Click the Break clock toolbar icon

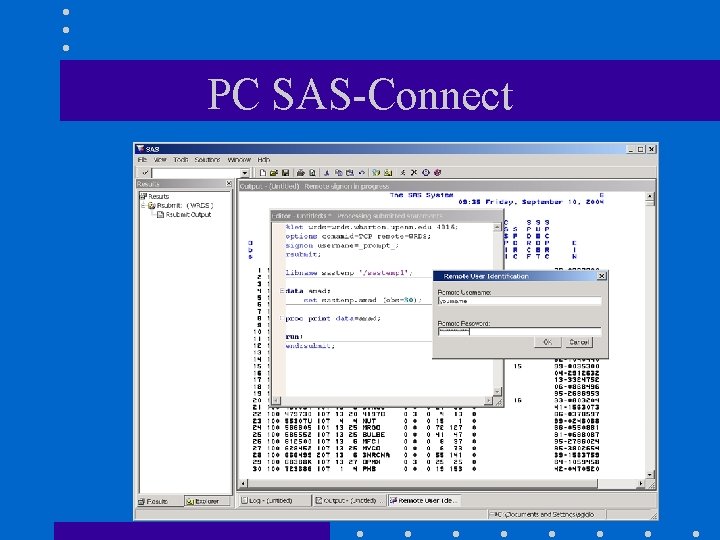(x=426, y=173)
